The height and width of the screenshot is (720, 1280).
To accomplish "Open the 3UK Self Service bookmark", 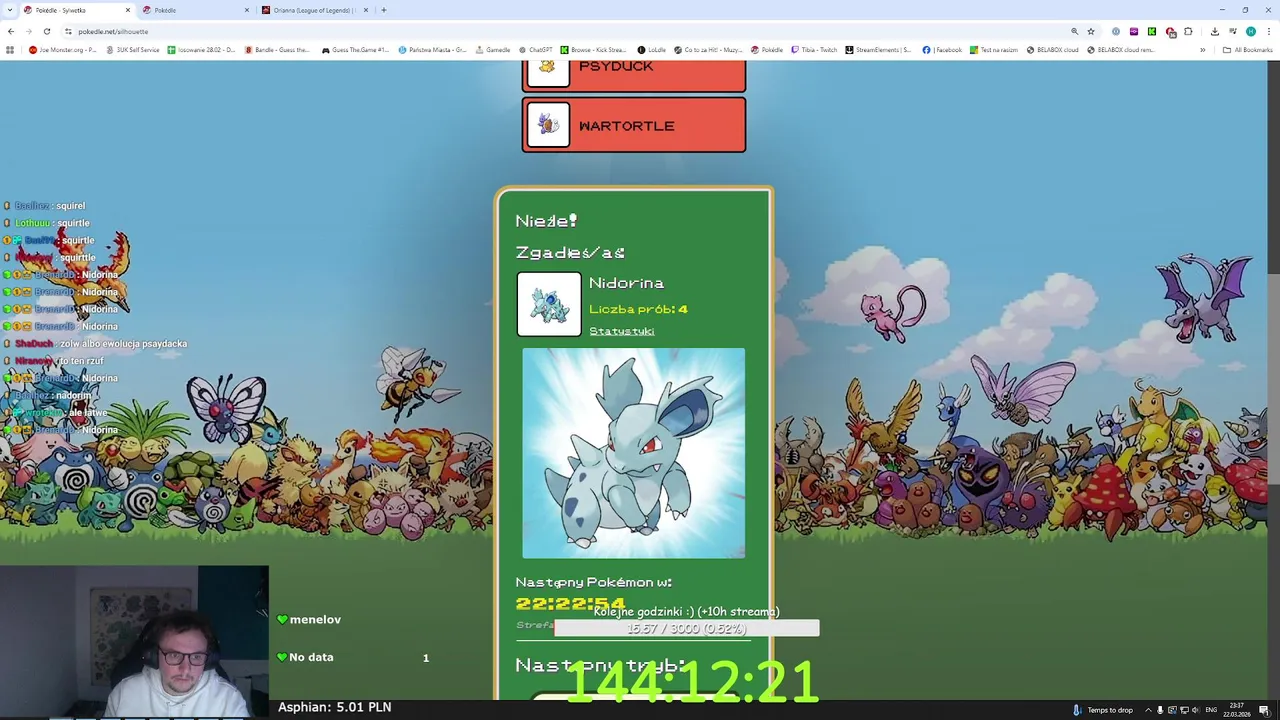I will (132, 50).
